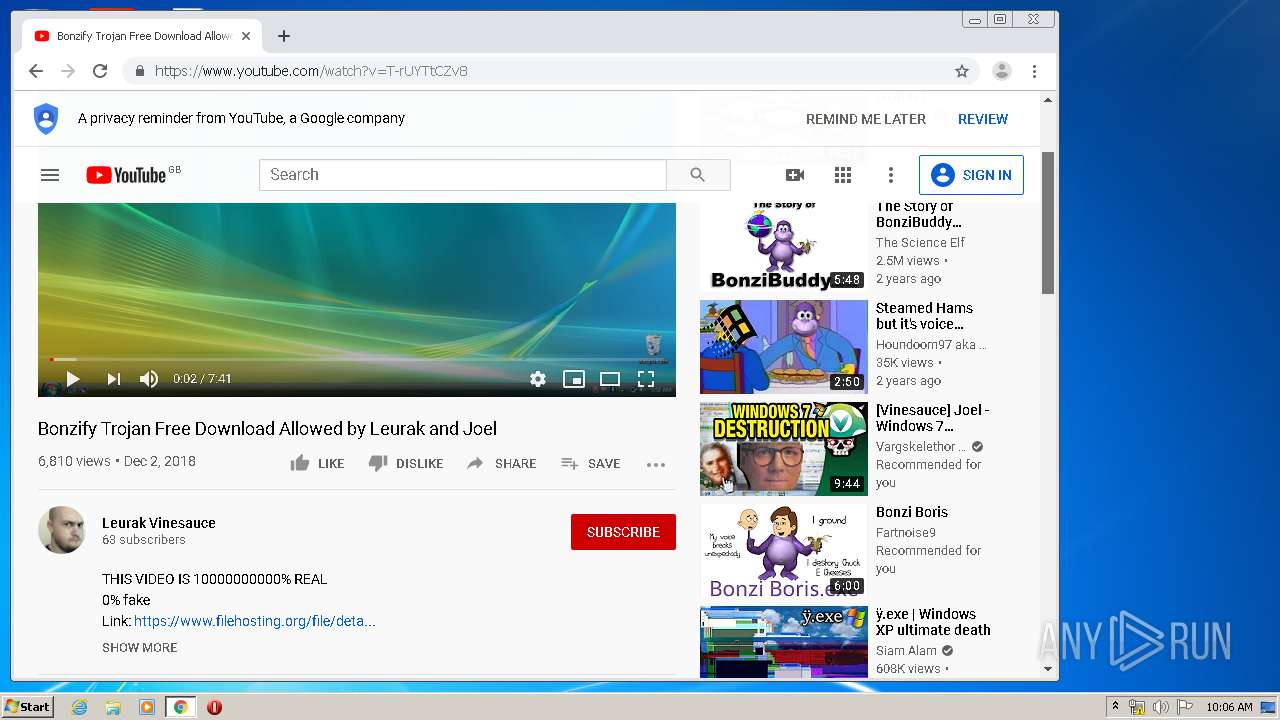The height and width of the screenshot is (720, 1280).
Task: Open the red Opera-style icon in the taskbar
Action: coord(214,707)
